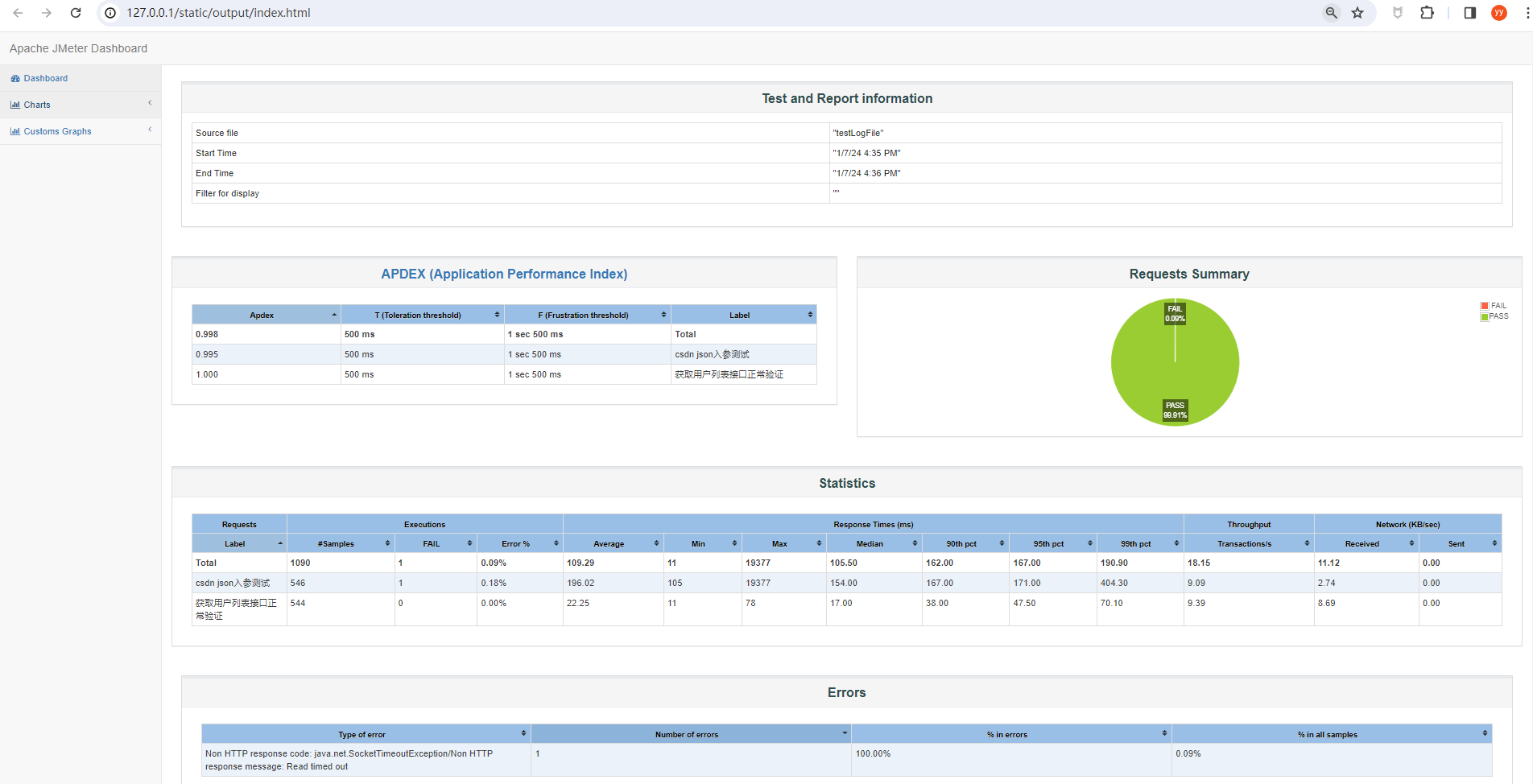Expand the Charts sidebar menu
Screen dimensions: 1533x784
[x=37, y=105]
